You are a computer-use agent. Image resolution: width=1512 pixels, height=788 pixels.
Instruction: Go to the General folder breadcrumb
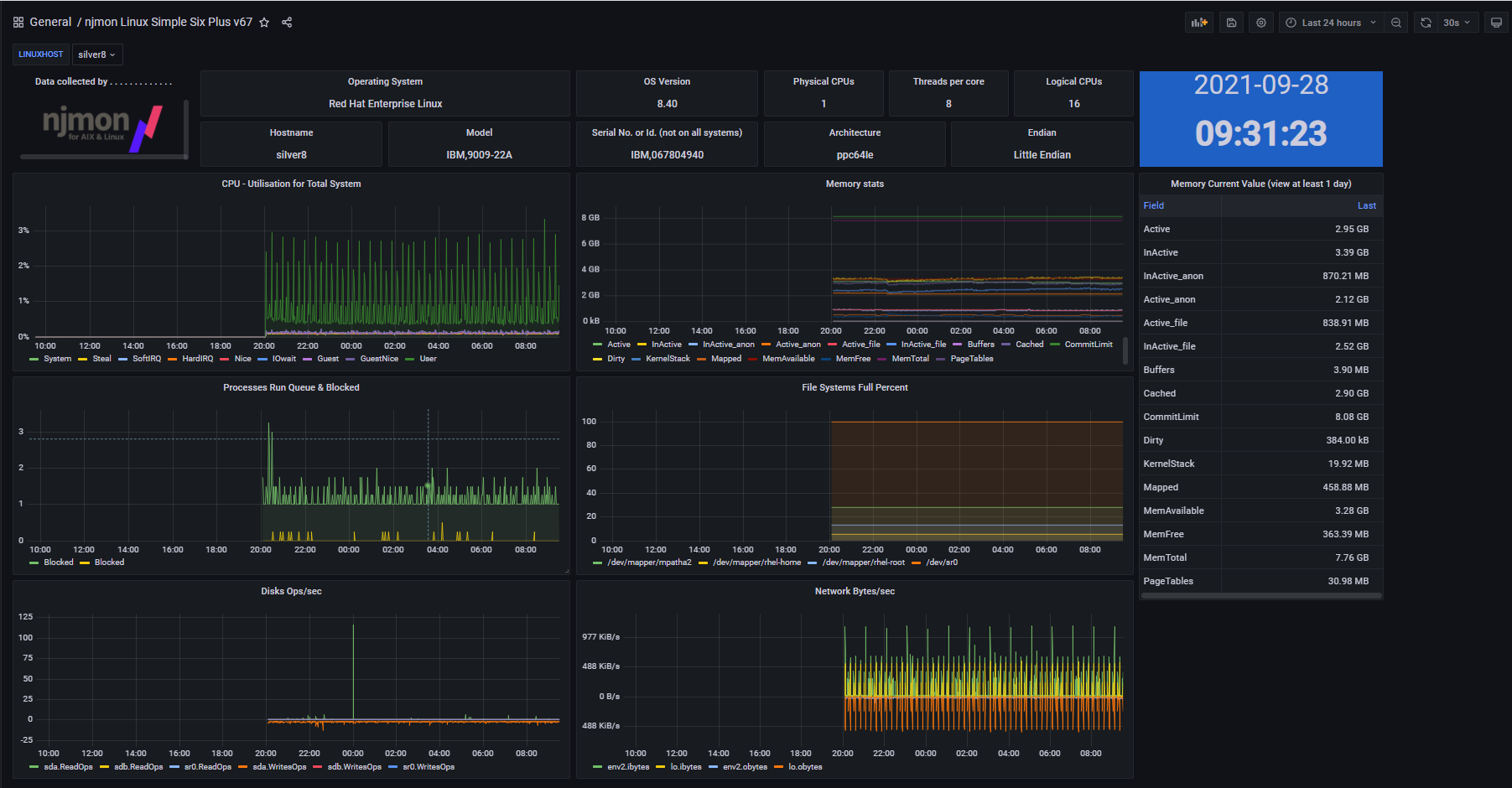click(50, 23)
